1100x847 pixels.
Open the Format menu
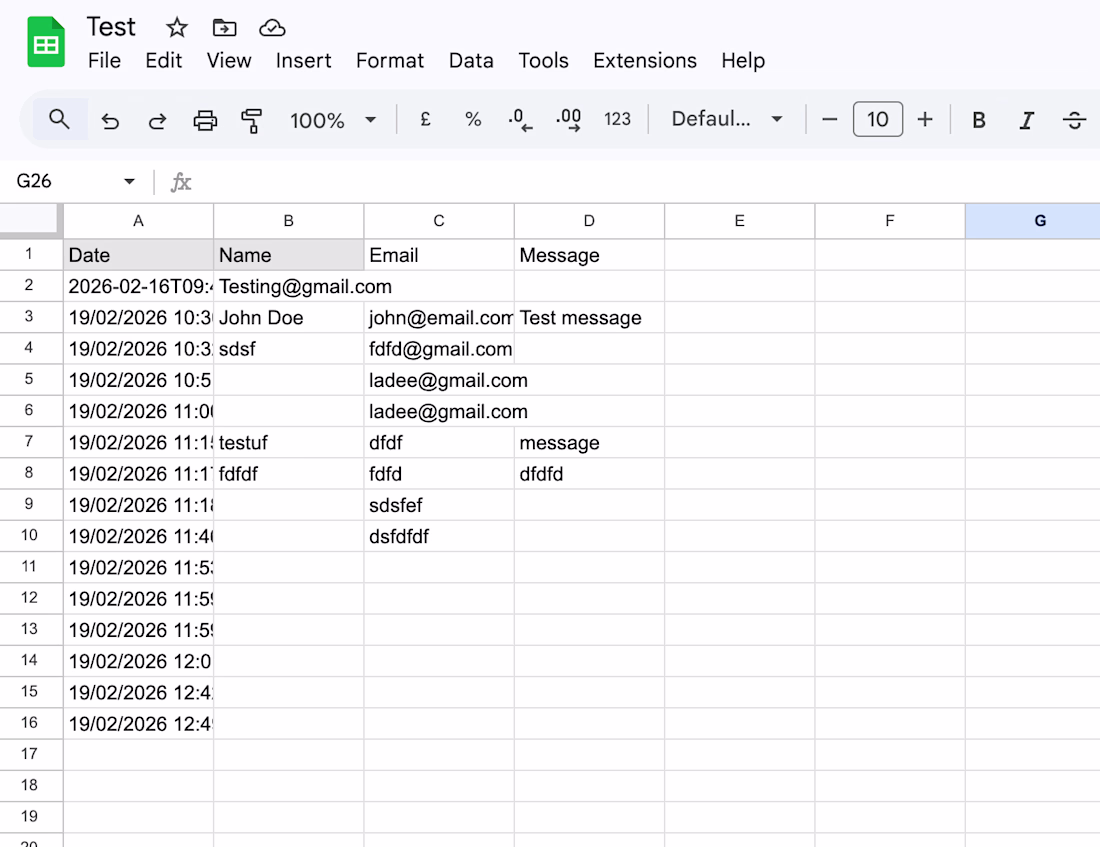pos(389,61)
